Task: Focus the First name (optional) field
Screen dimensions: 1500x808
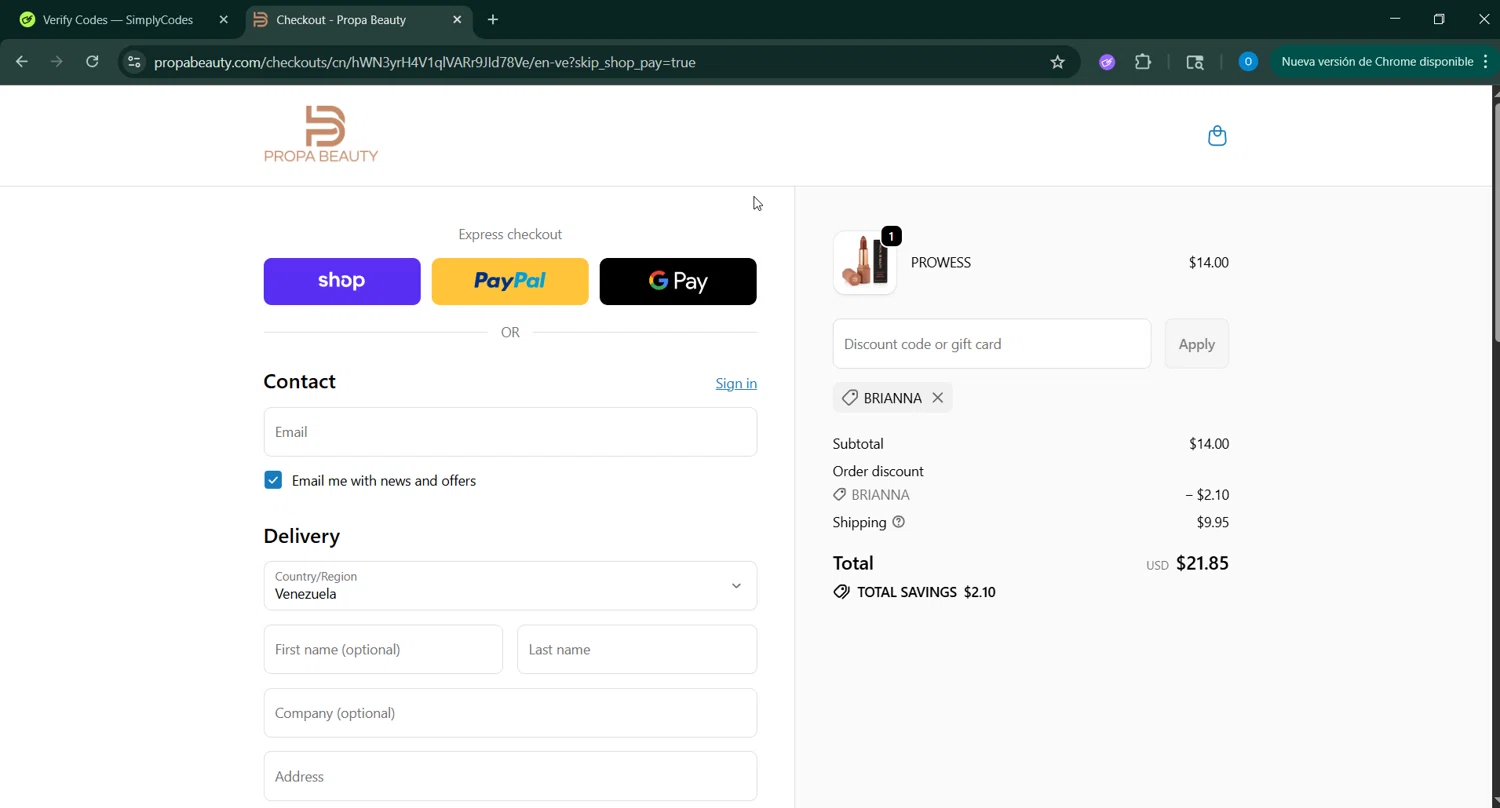Action: [x=383, y=650]
